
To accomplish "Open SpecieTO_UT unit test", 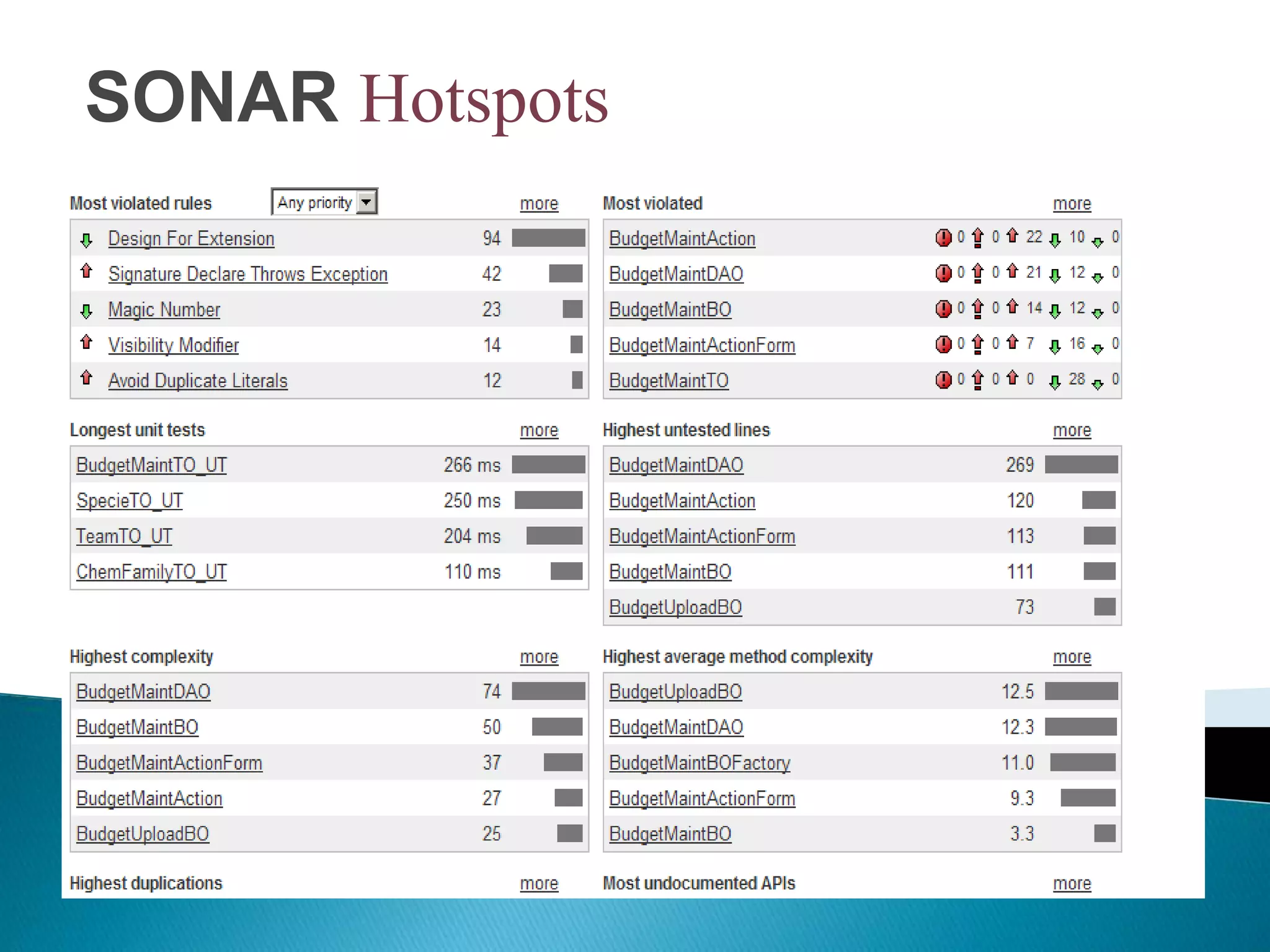I will [x=130, y=501].
